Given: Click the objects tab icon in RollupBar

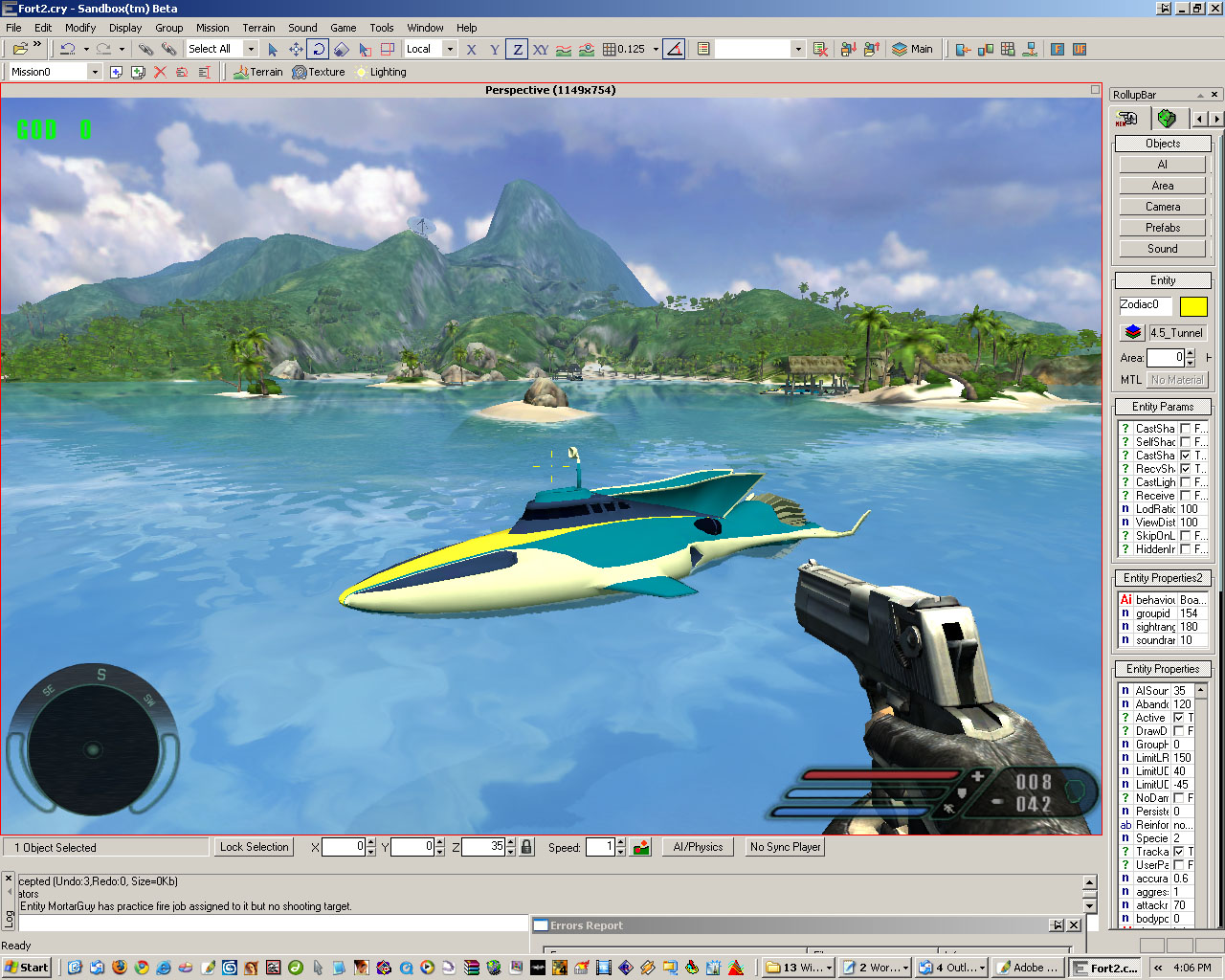Looking at the screenshot, I should click(1127, 119).
